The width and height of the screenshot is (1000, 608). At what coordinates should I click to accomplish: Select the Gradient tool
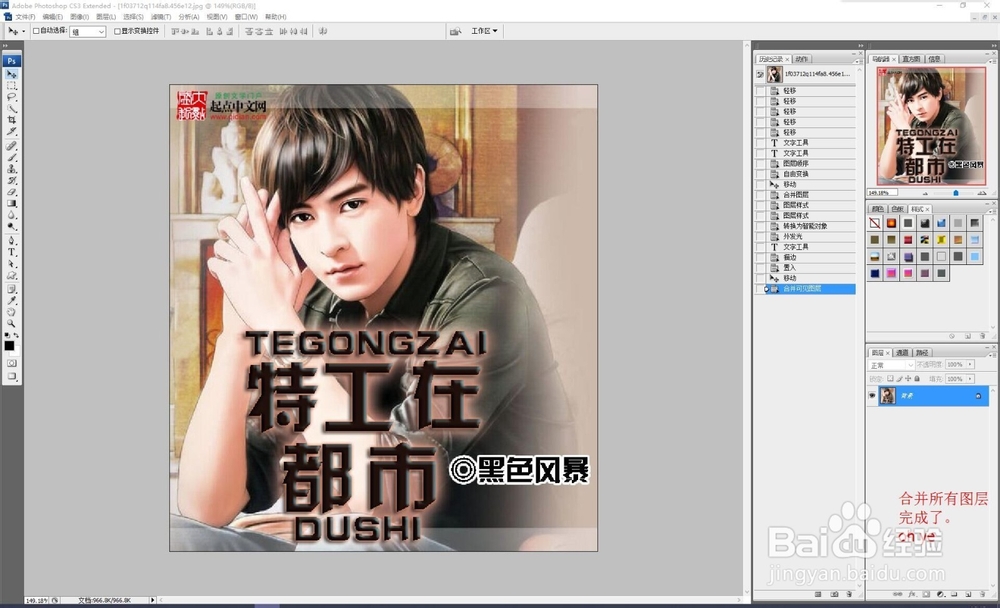(x=11, y=204)
